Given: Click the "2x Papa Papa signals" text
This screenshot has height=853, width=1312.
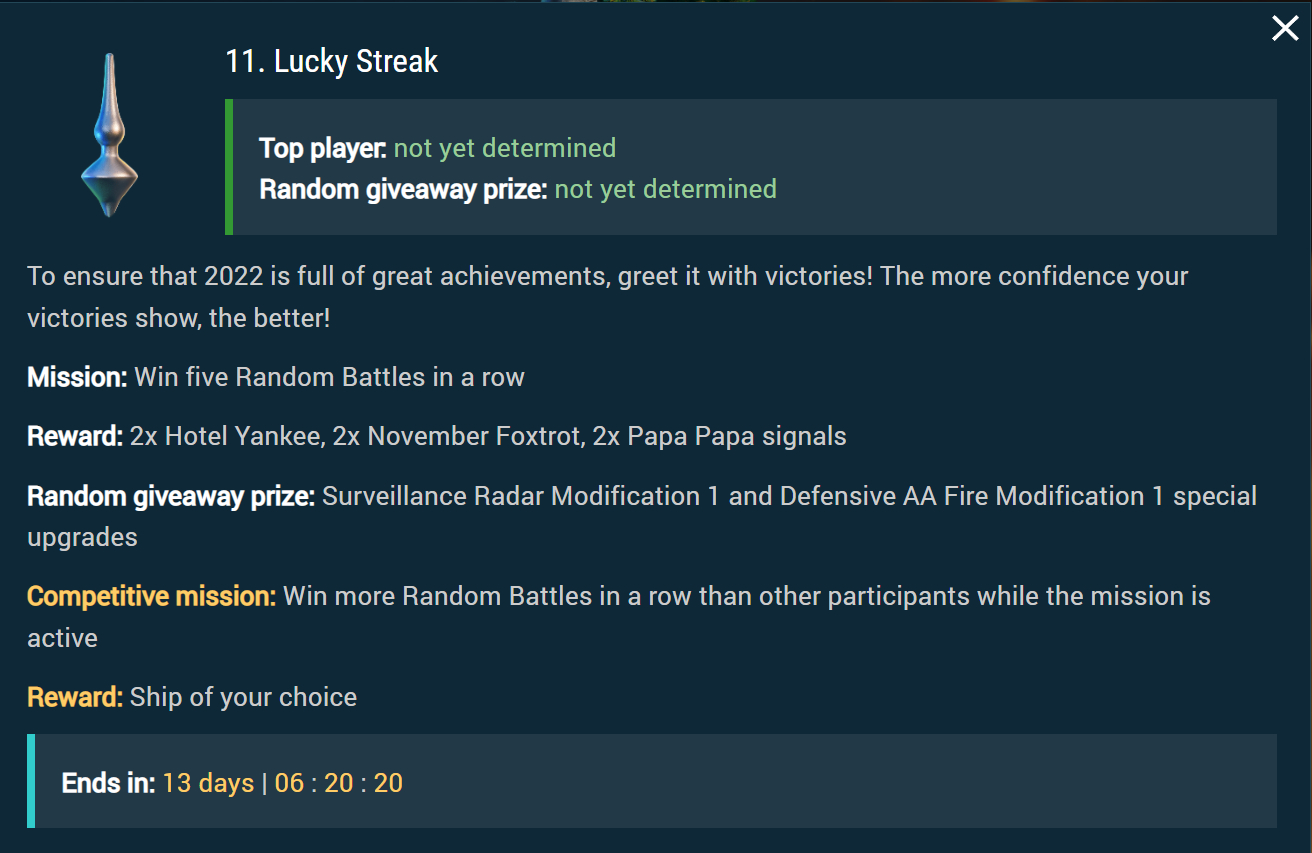Looking at the screenshot, I should (x=719, y=437).
